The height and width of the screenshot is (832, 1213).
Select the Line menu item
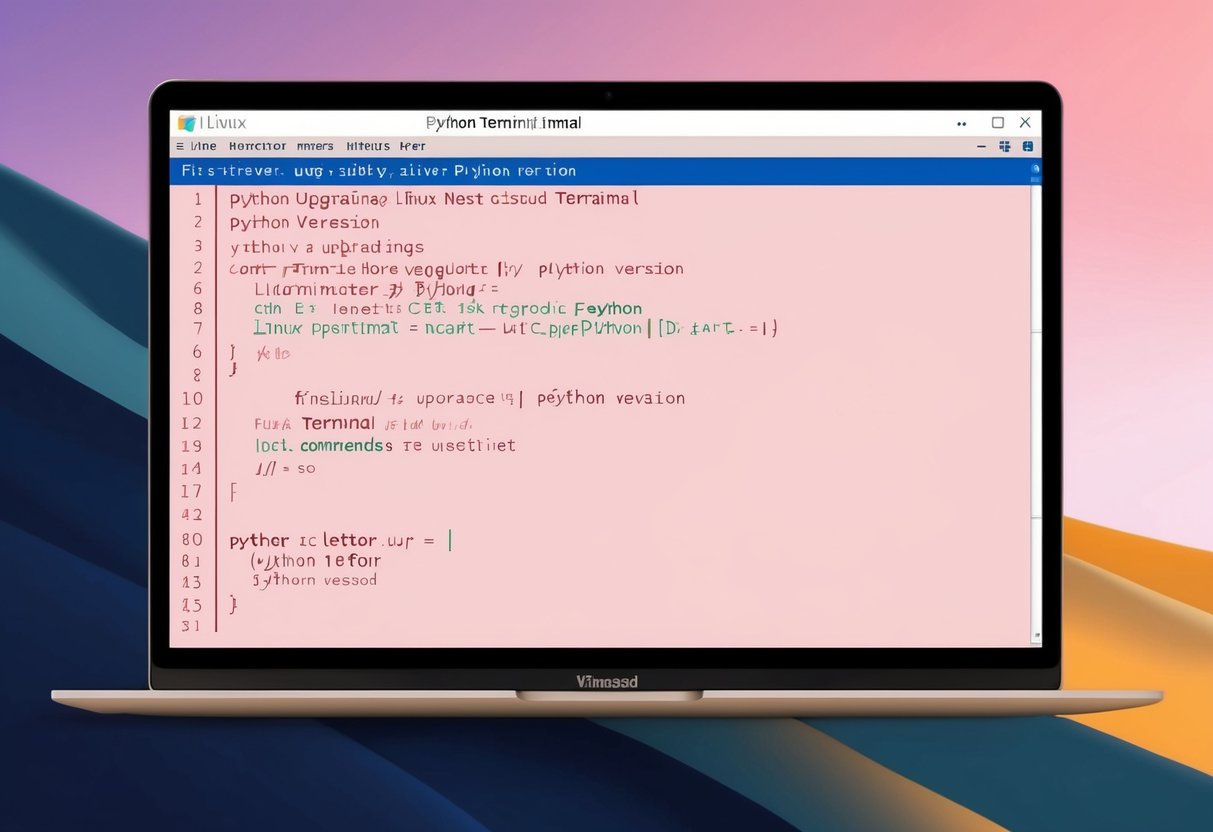(203, 145)
